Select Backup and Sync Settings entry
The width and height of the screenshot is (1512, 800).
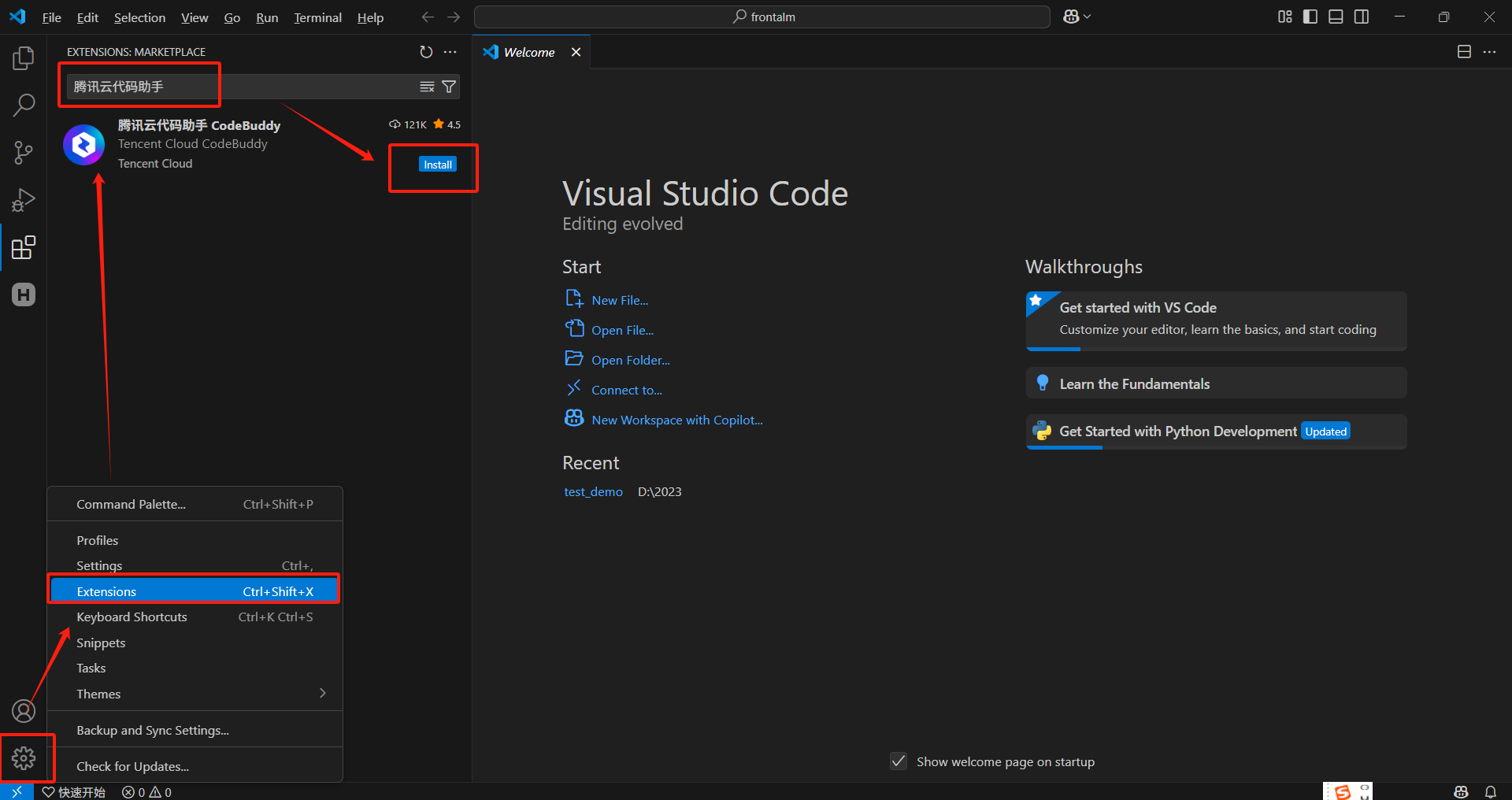coord(195,730)
